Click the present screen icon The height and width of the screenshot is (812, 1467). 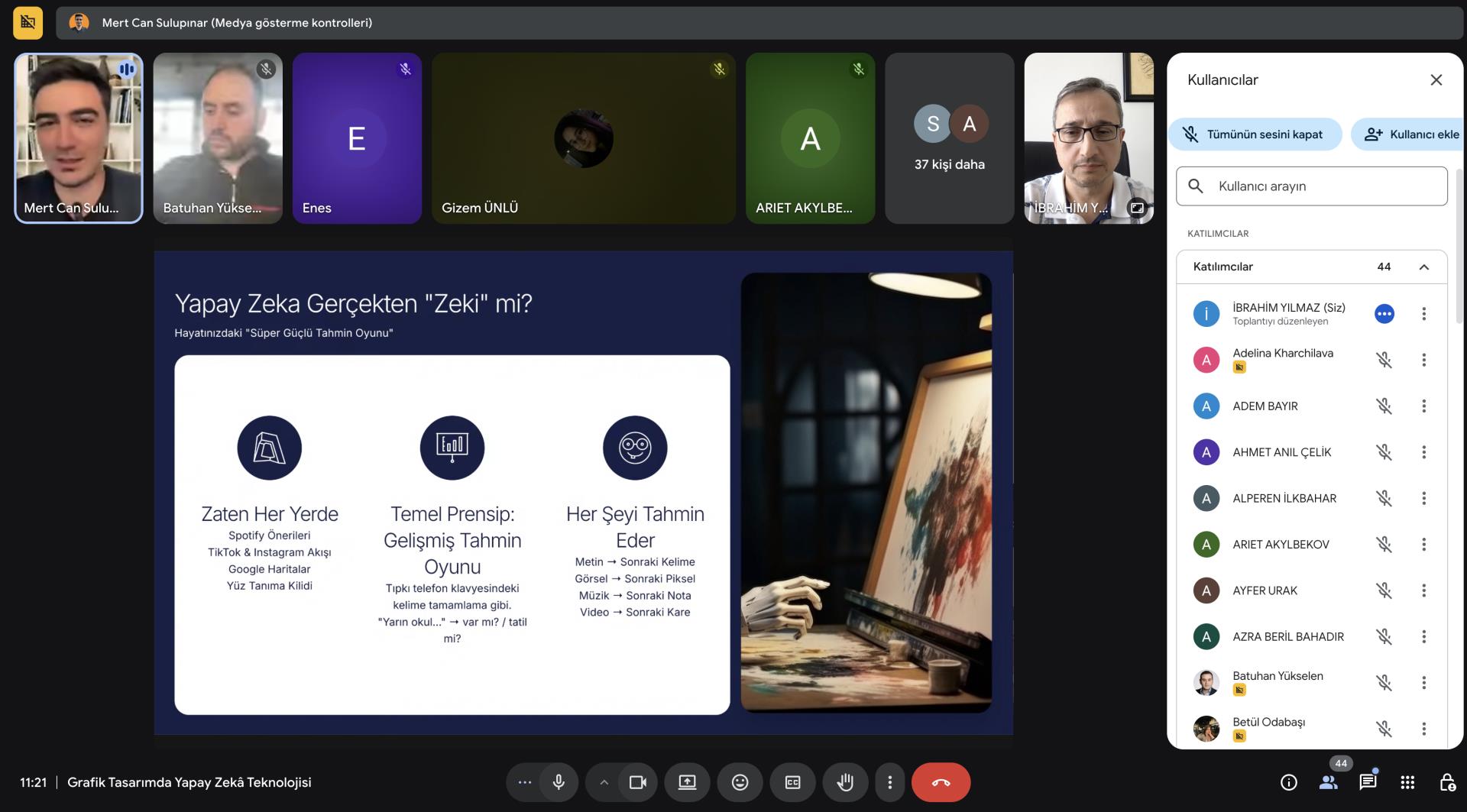687,782
